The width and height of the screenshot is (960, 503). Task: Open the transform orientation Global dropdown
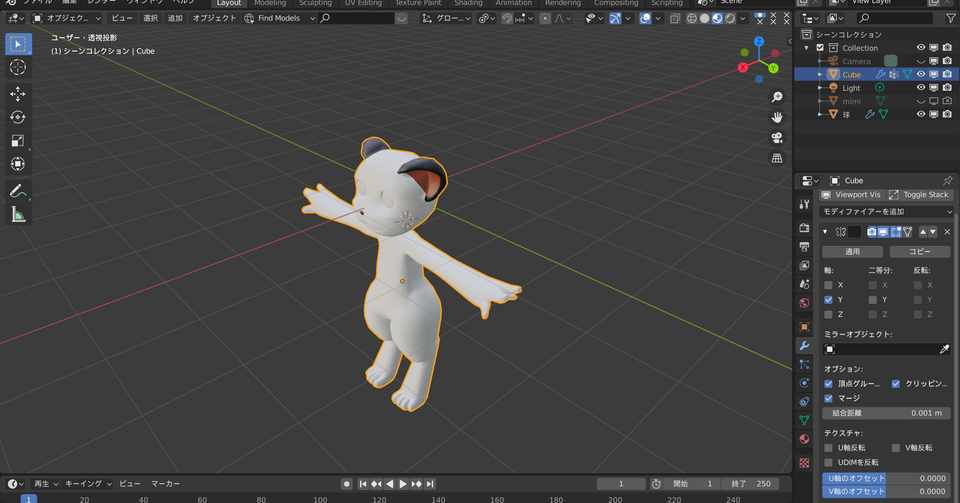[x=447, y=18]
